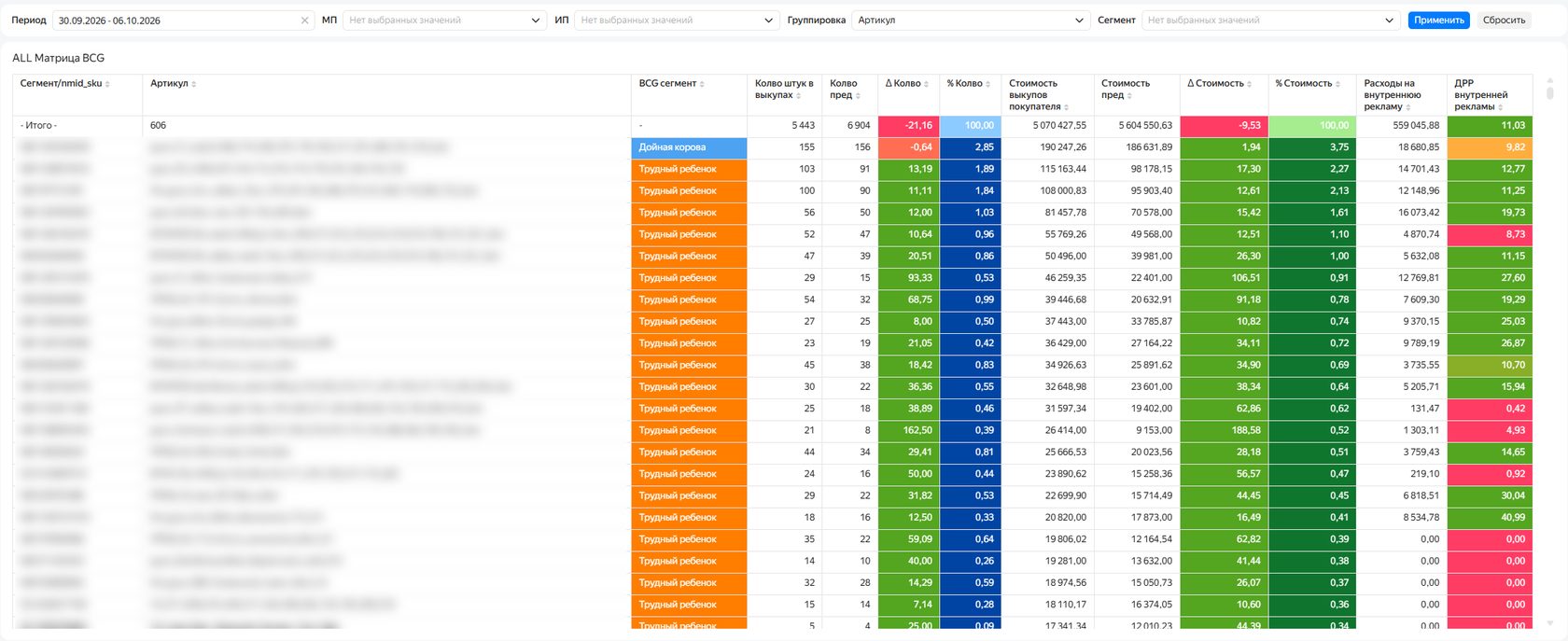Open the ИП filter dropdown
1568x641 pixels.
[677, 21]
